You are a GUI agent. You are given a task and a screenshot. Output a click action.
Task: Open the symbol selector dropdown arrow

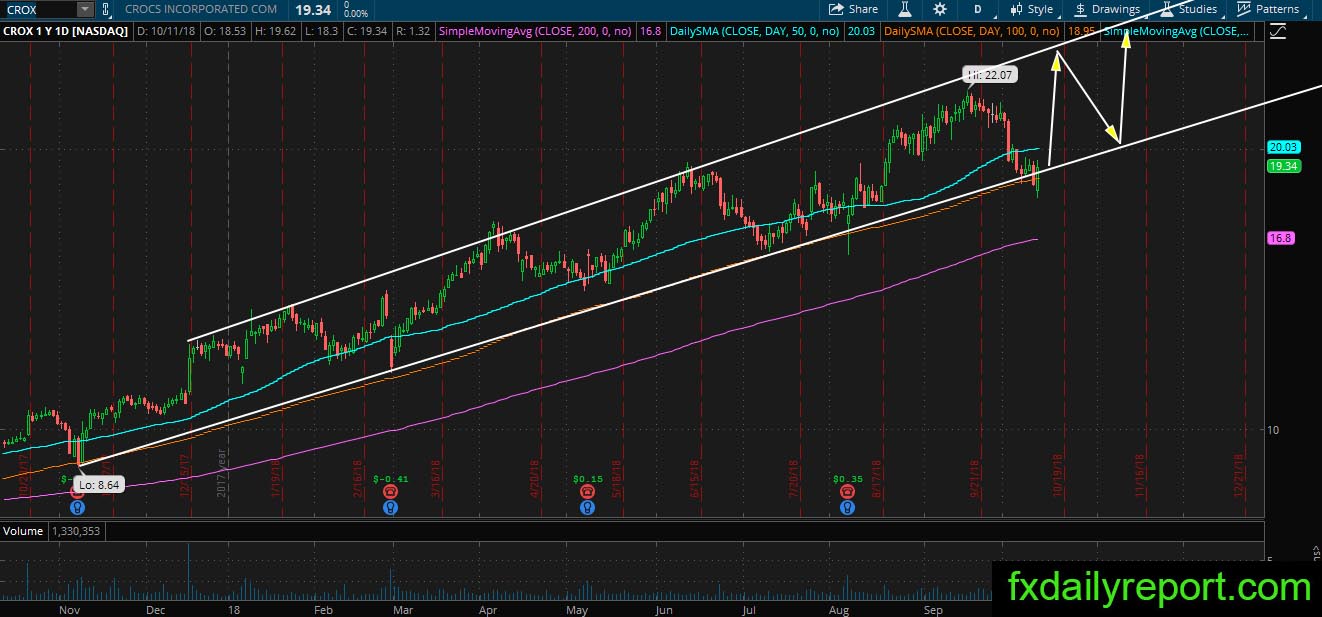[x=84, y=9]
